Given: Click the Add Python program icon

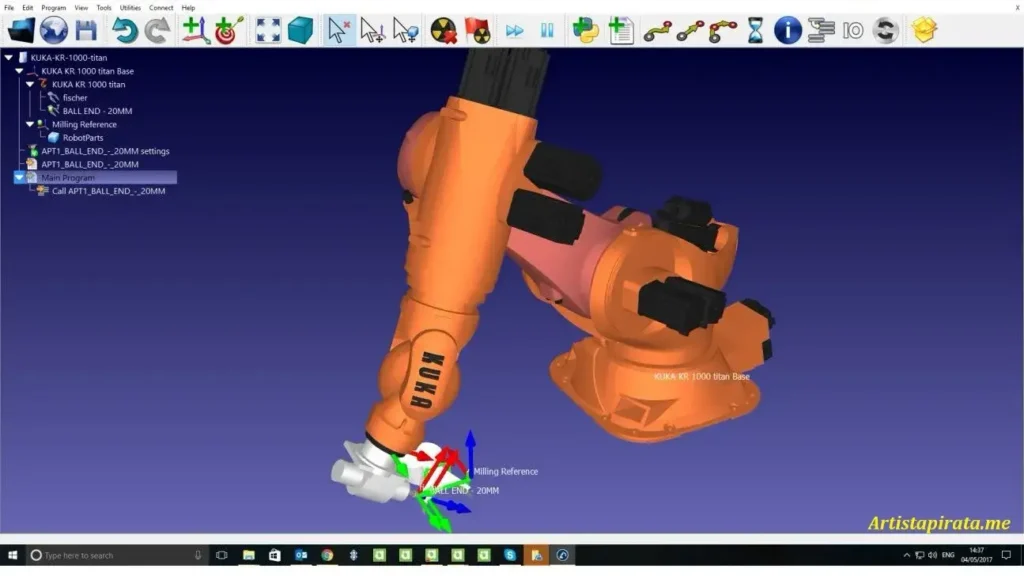Looking at the screenshot, I should [586, 30].
